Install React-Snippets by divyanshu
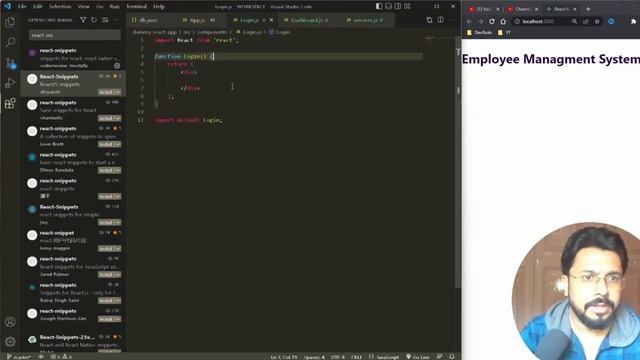This screenshot has width=640, height=360. 106,92
